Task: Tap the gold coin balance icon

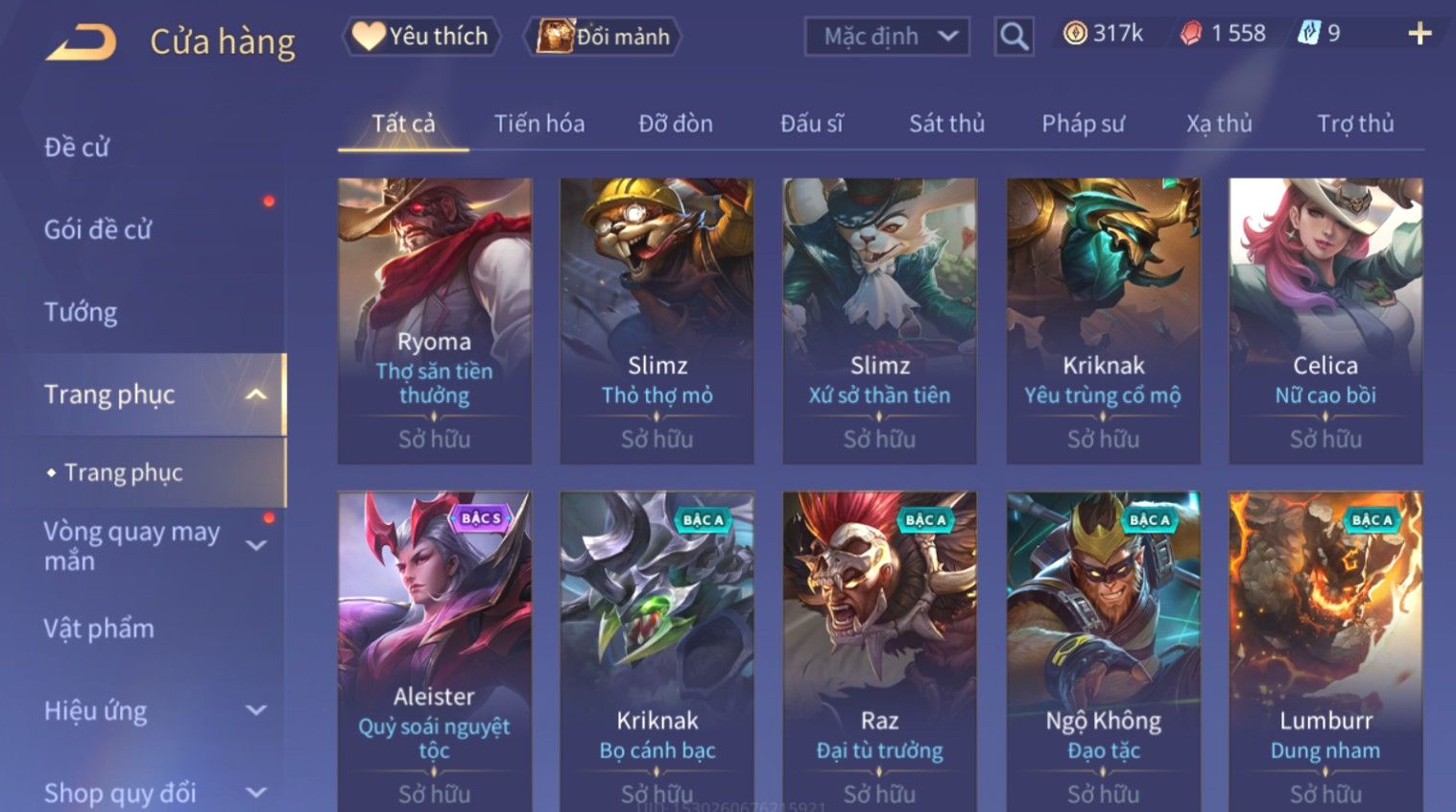Action: click(1075, 34)
